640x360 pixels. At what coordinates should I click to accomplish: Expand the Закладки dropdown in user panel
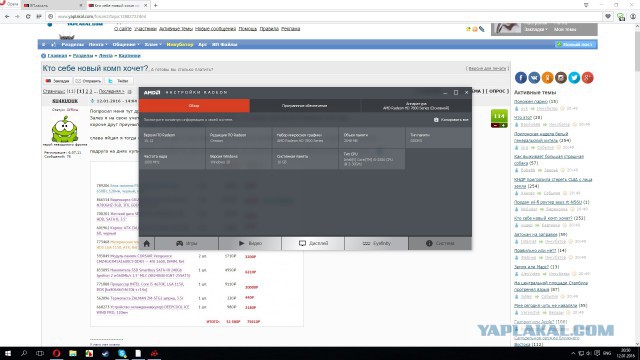536,29
